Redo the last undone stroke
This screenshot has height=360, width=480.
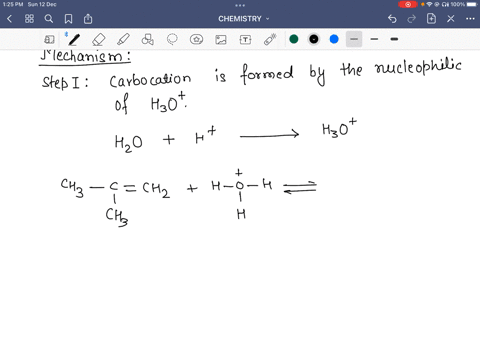click(412, 19)
